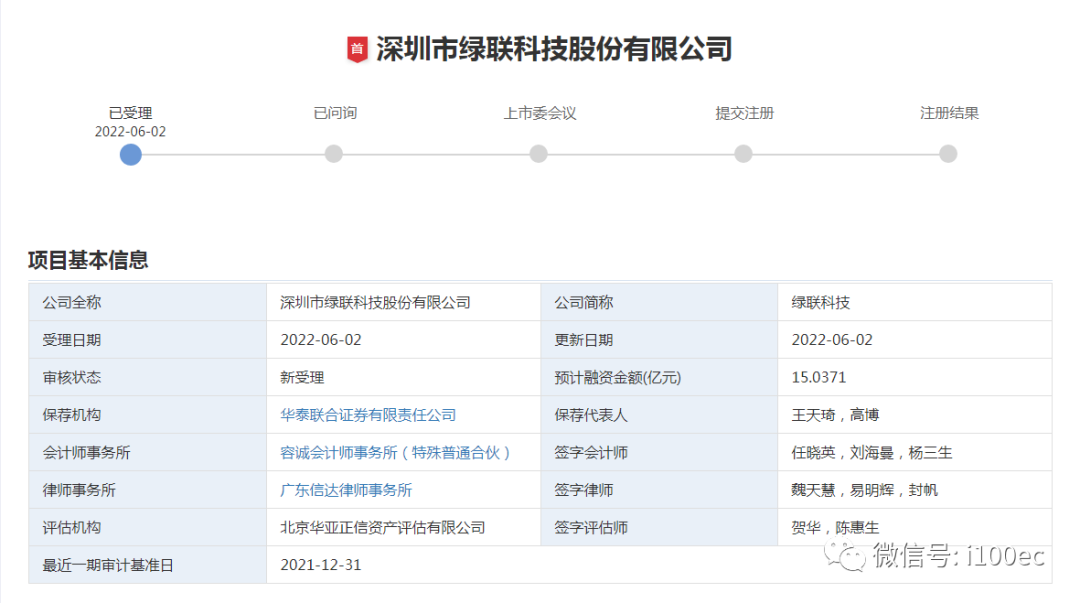The width and height of the screenshot is (1080, 603).
Task: Click the 绿联科技 value cell
Action: coord(915,302)
